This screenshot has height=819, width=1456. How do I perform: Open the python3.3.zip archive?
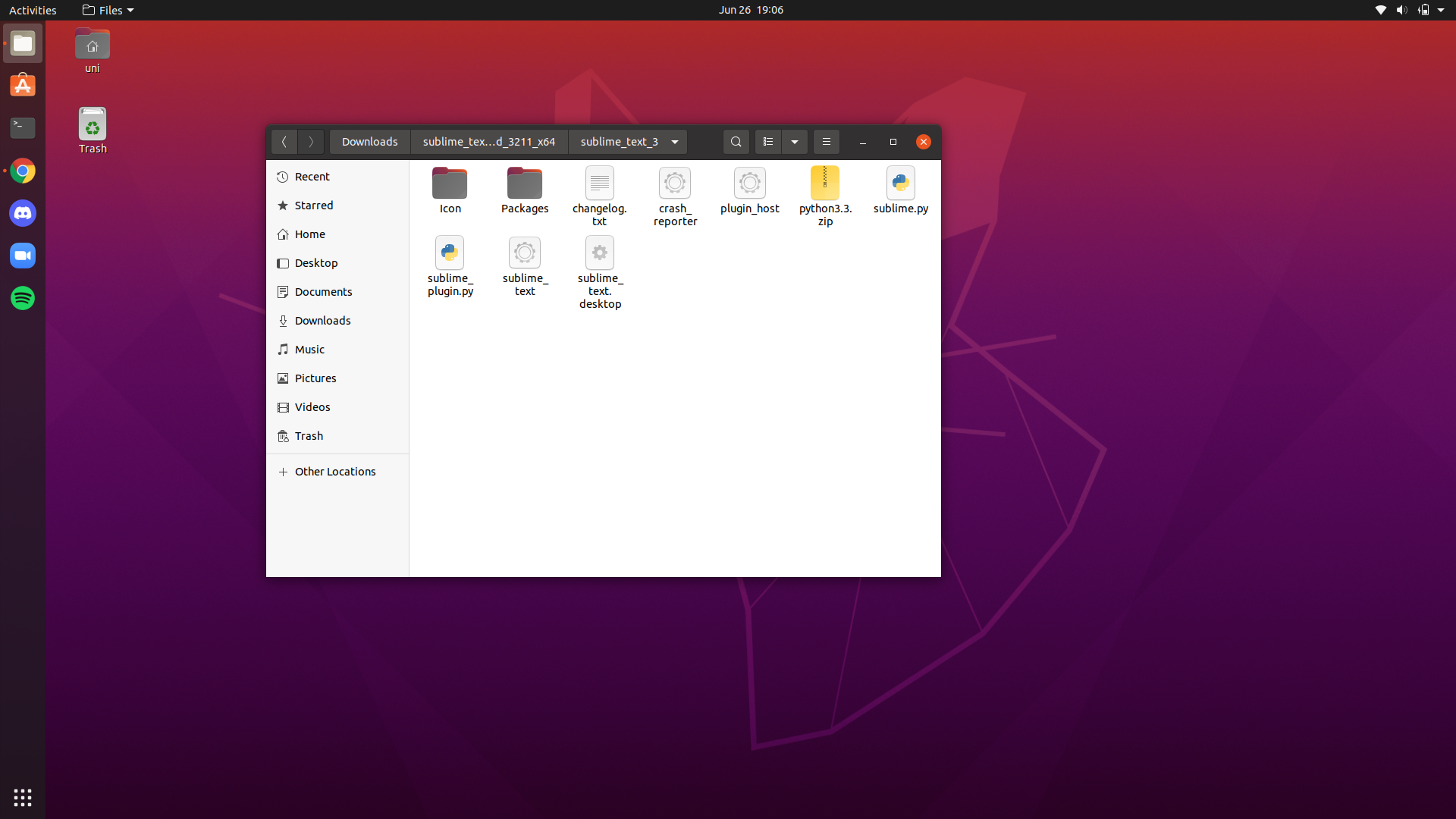pos(825,196)
